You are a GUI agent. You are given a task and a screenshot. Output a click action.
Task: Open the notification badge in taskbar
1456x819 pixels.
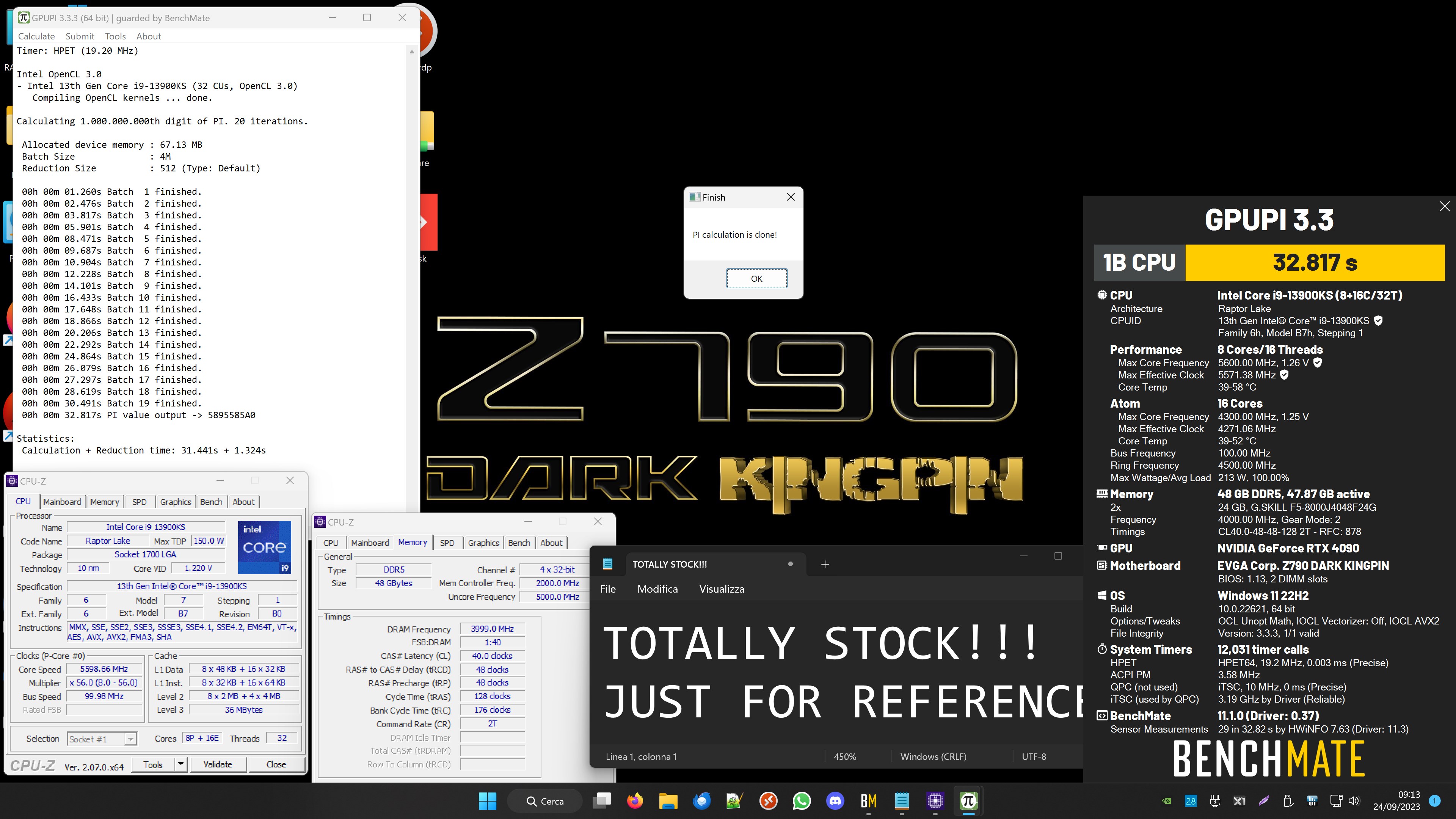1434,801
